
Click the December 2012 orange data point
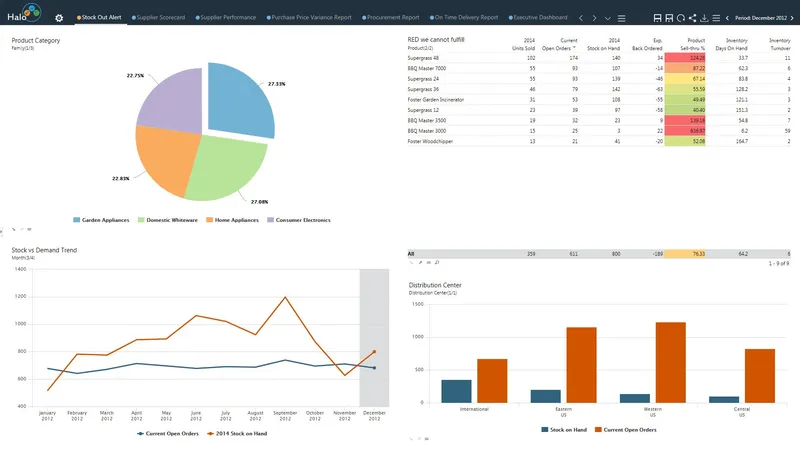[374, 352]
